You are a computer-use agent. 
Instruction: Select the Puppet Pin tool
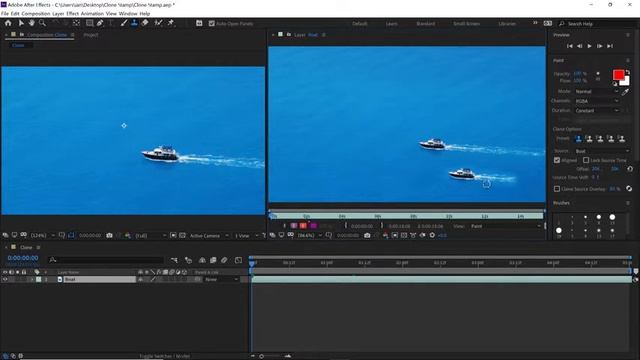pyautogui.click(x=171, y=23)
